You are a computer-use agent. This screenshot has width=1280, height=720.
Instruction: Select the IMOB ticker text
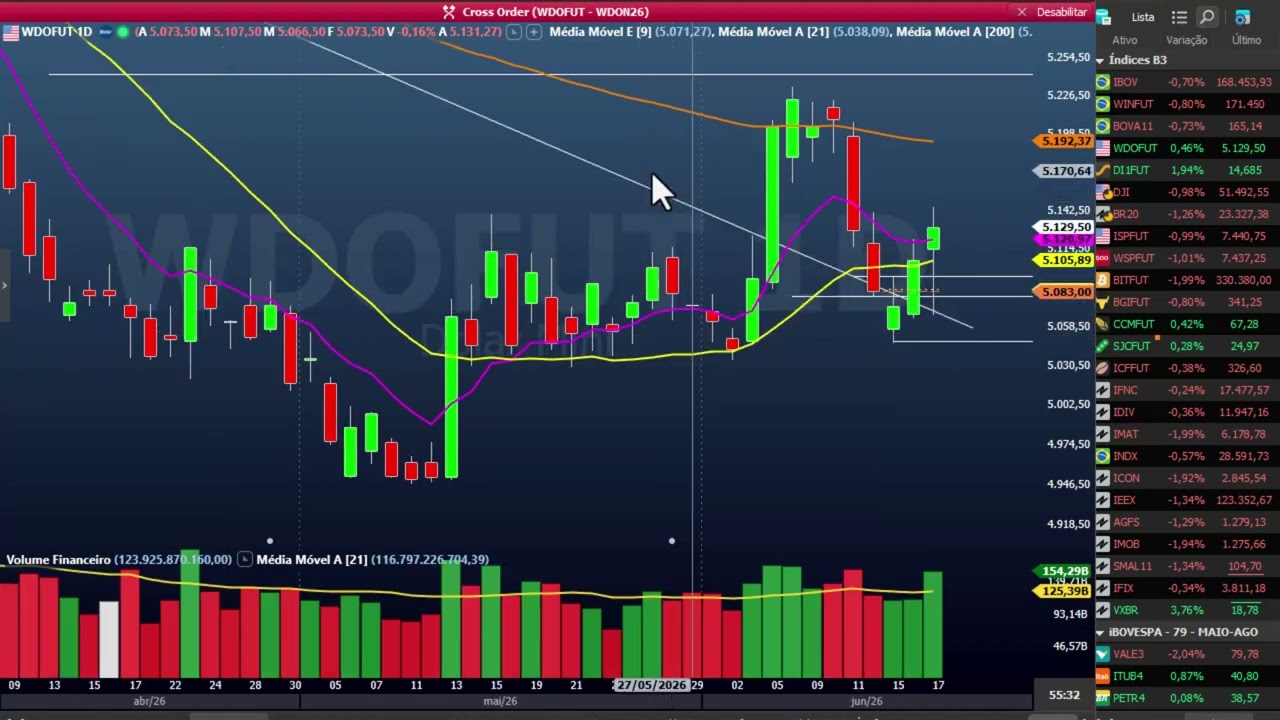tap(1126, 544)
